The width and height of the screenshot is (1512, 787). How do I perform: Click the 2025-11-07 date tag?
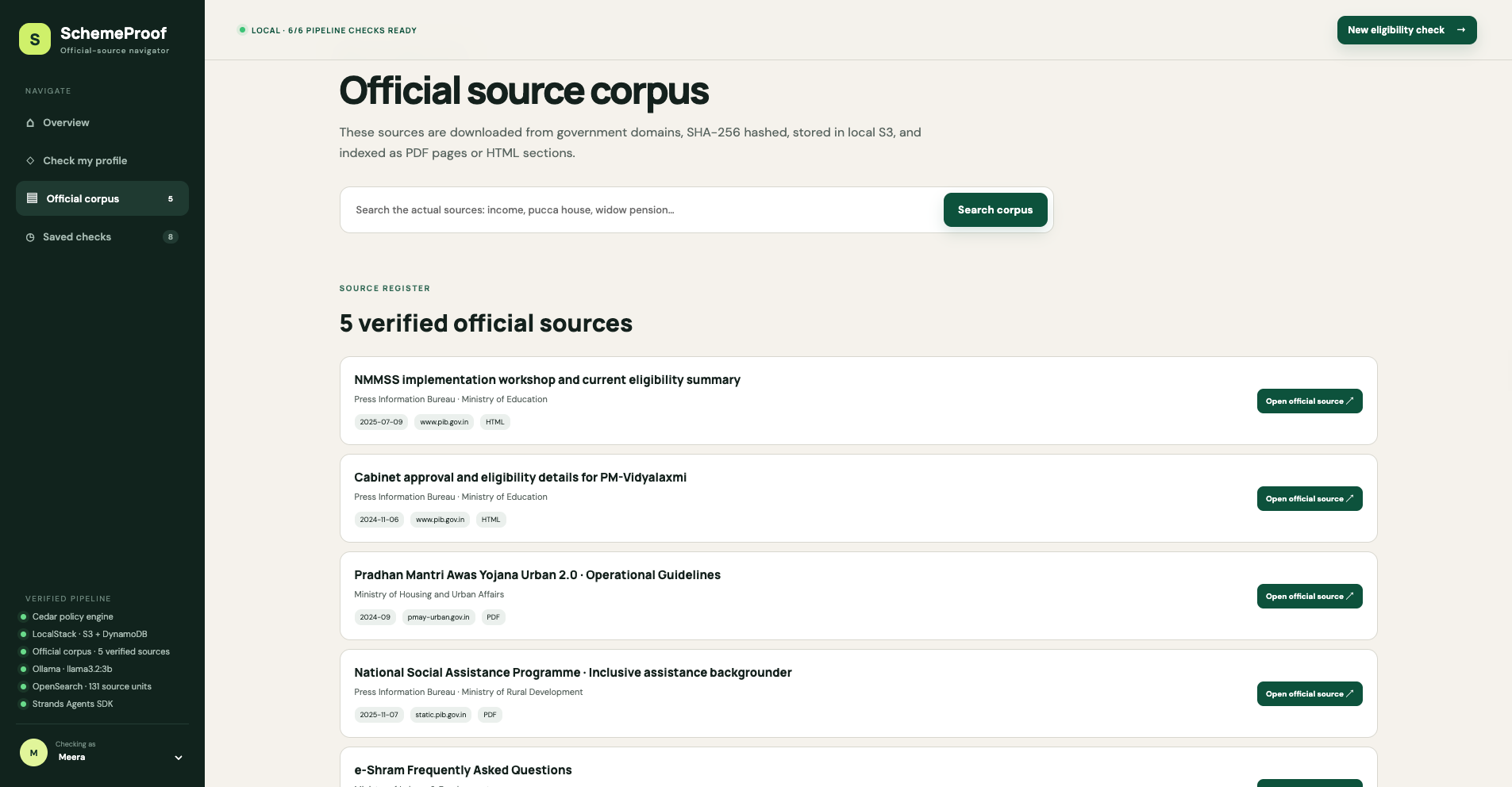[x=379, y=715]
